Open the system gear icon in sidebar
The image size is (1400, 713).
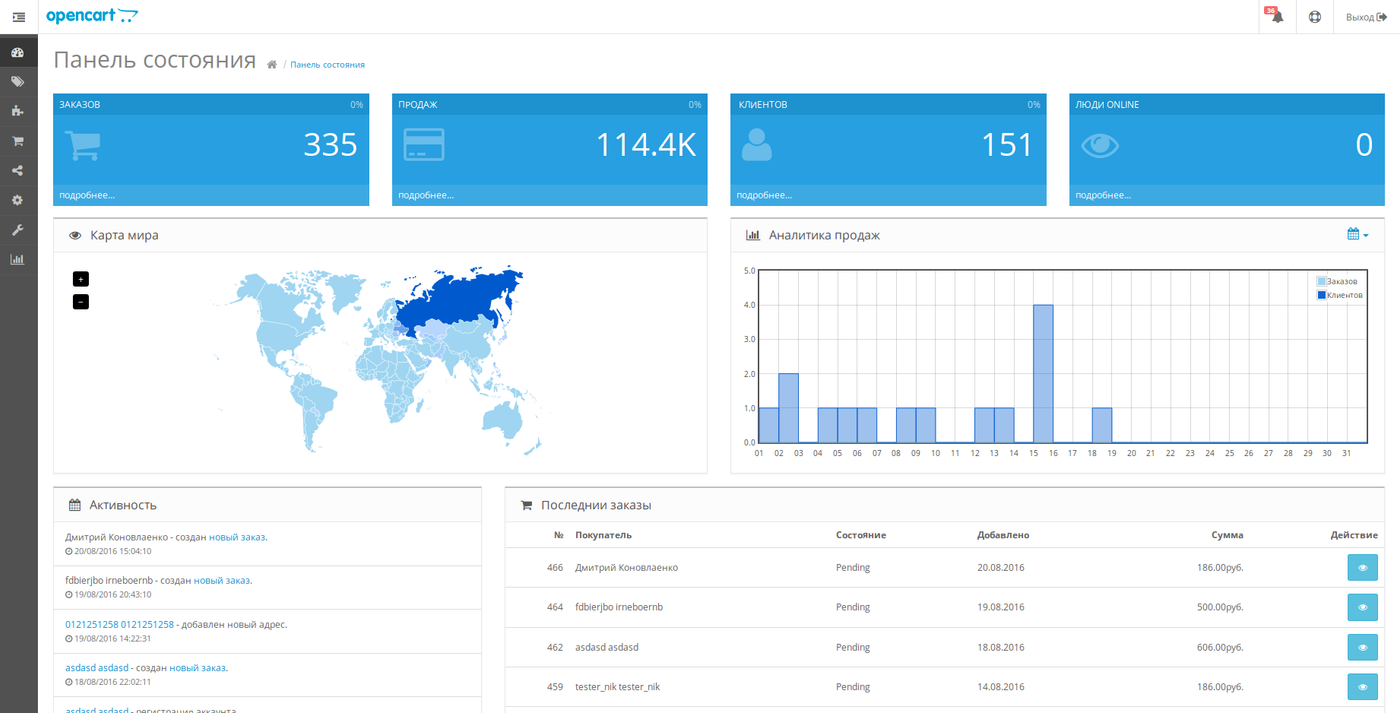pos(17,200)
